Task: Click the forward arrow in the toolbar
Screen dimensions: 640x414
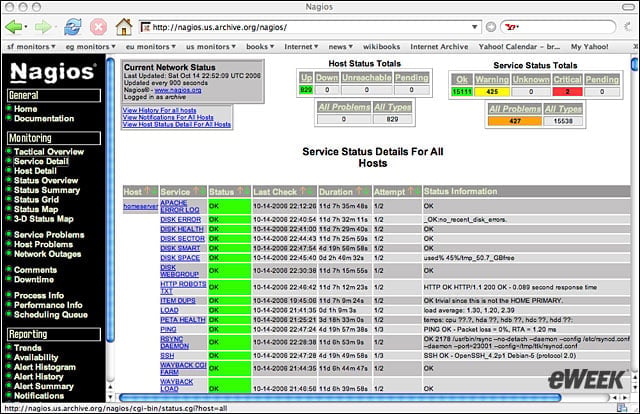Action: (x=42, y=27)
